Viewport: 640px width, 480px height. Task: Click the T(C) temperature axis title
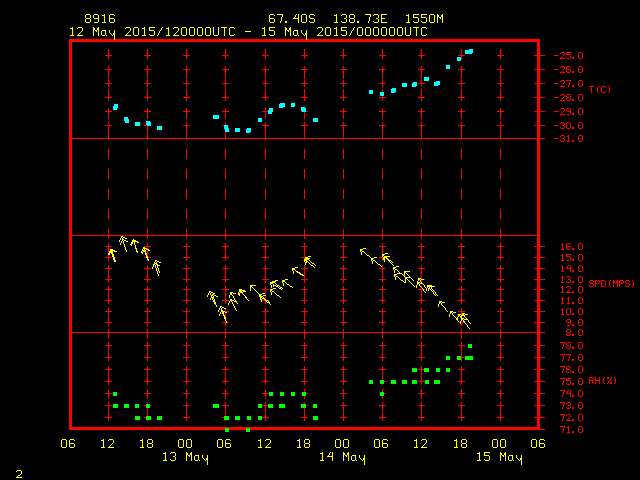600,89
